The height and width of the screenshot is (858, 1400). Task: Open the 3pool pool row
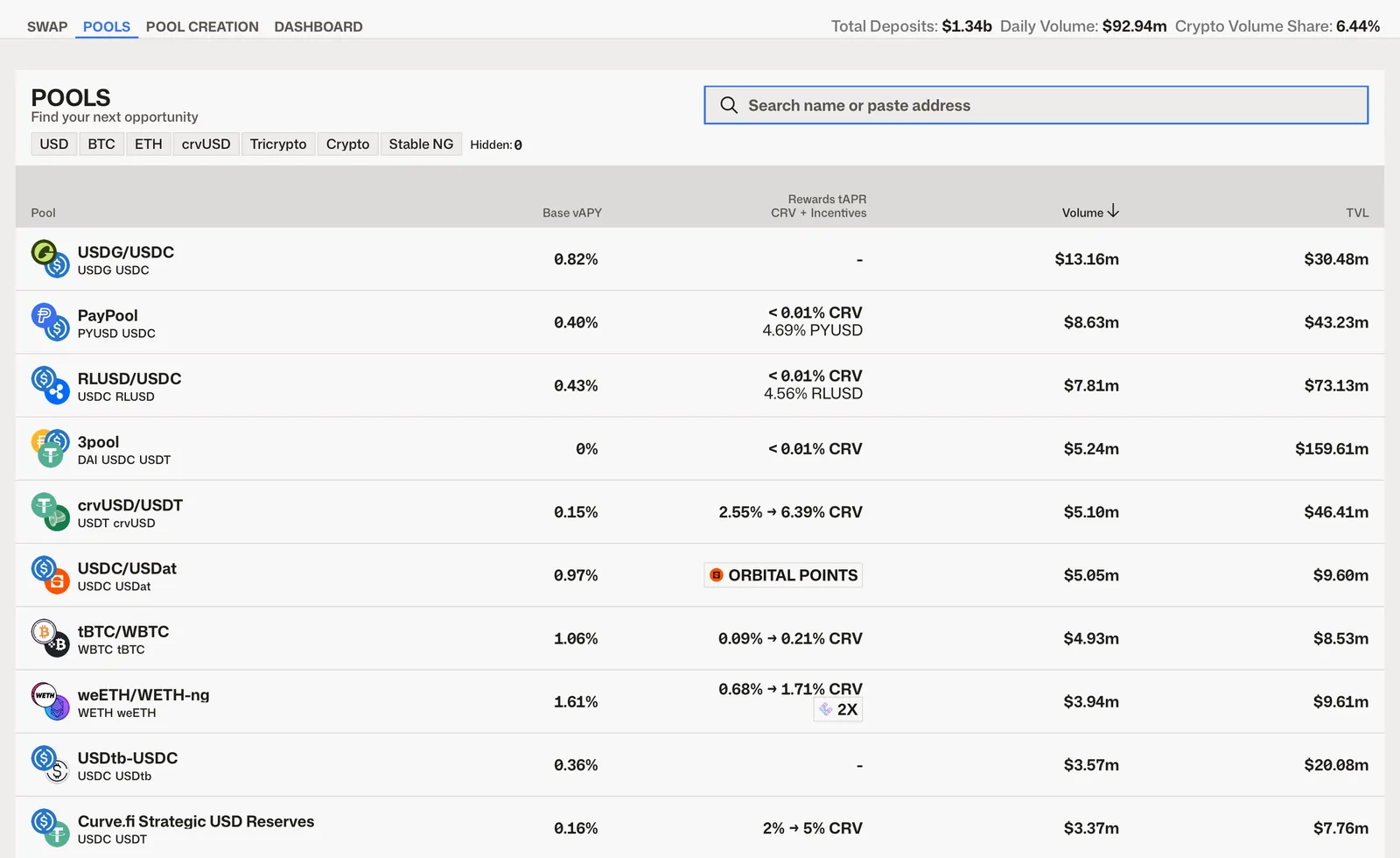pos(700,448)
